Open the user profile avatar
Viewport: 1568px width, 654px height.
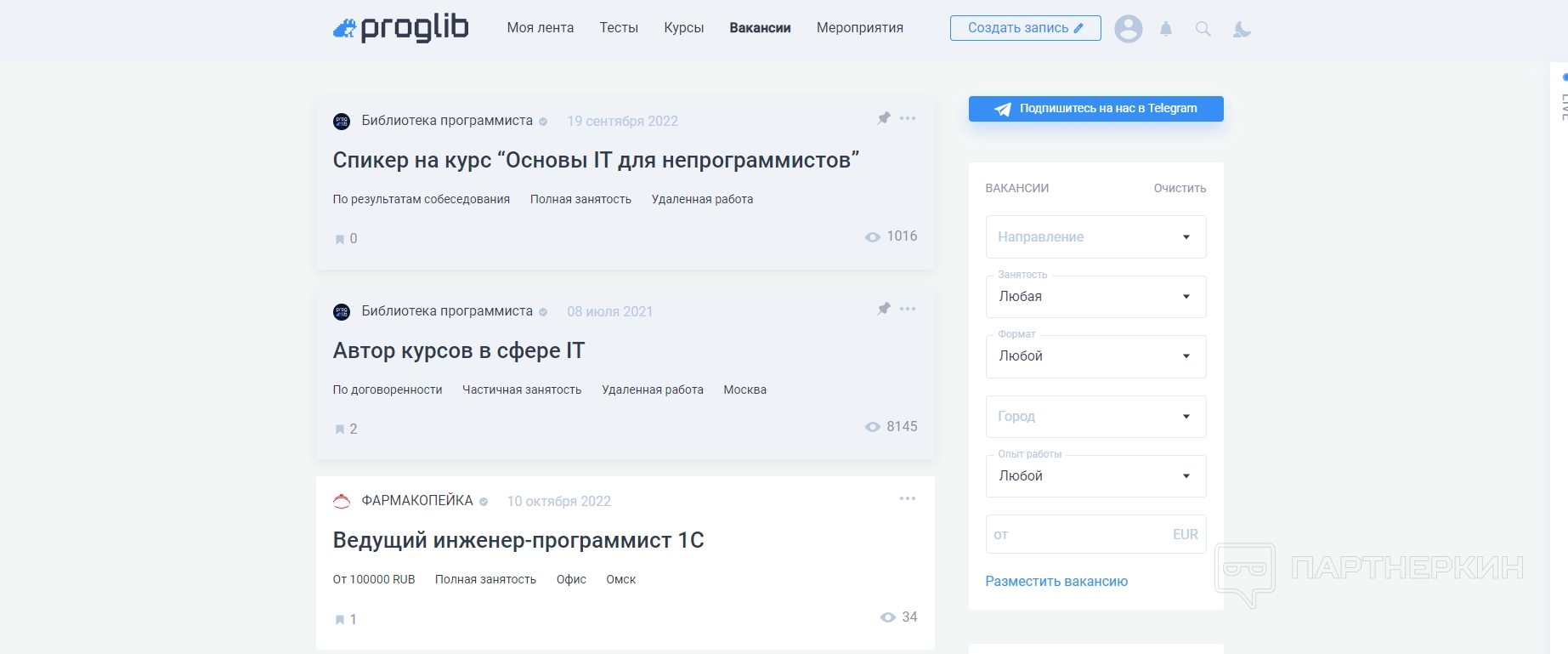(1128, 29)
